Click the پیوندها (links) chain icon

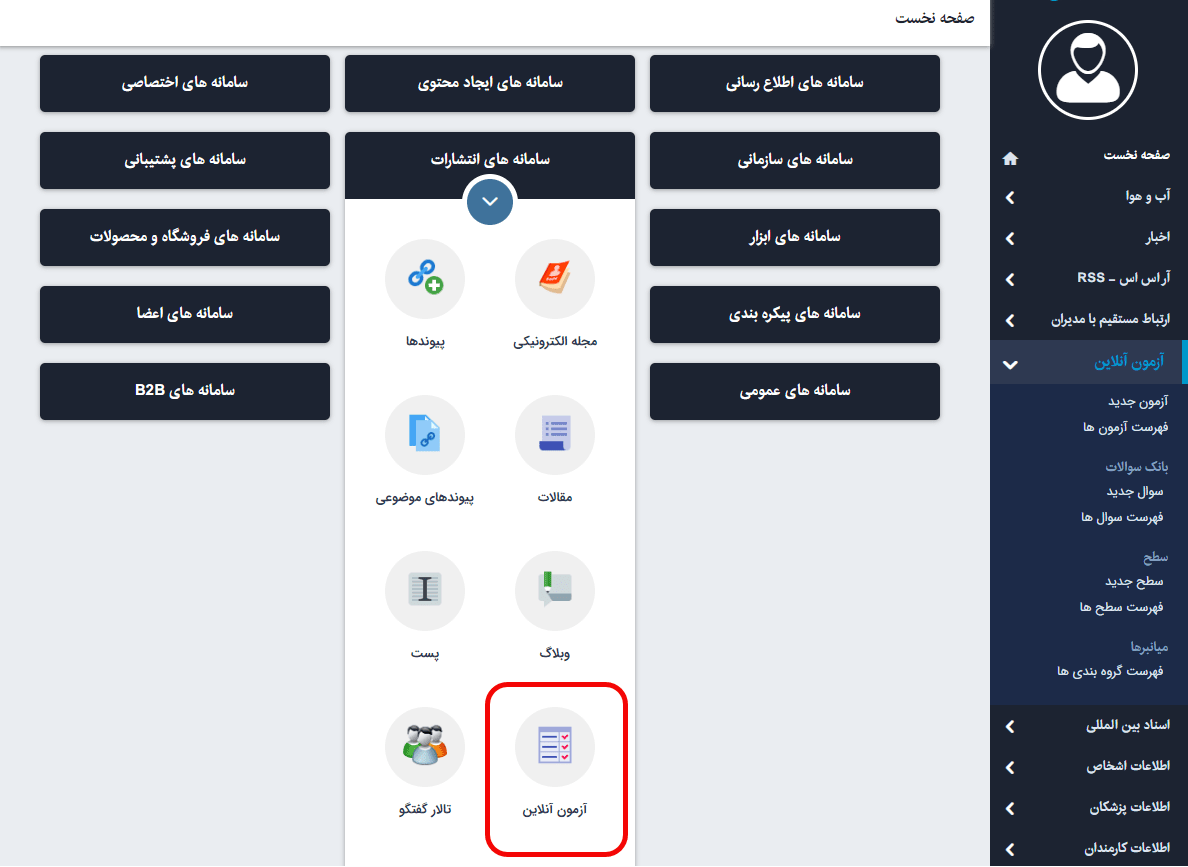[x=424, y=279]
